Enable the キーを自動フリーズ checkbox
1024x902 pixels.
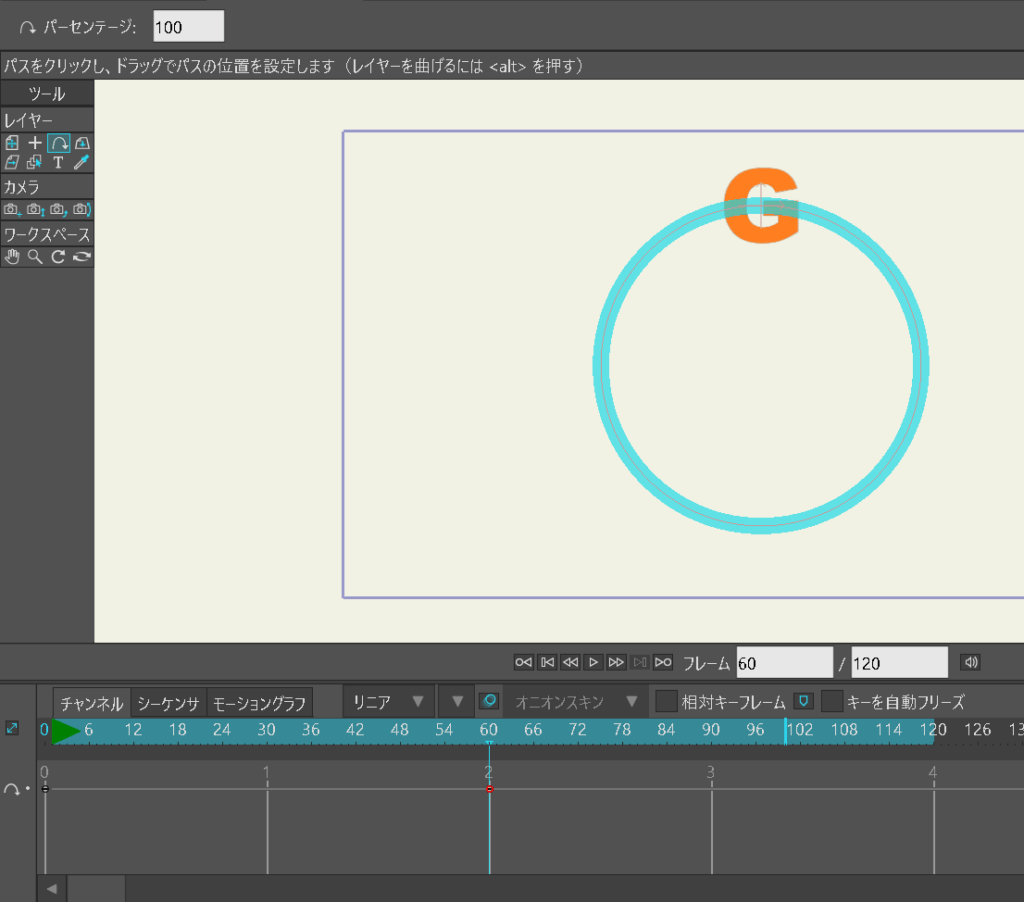831,702
